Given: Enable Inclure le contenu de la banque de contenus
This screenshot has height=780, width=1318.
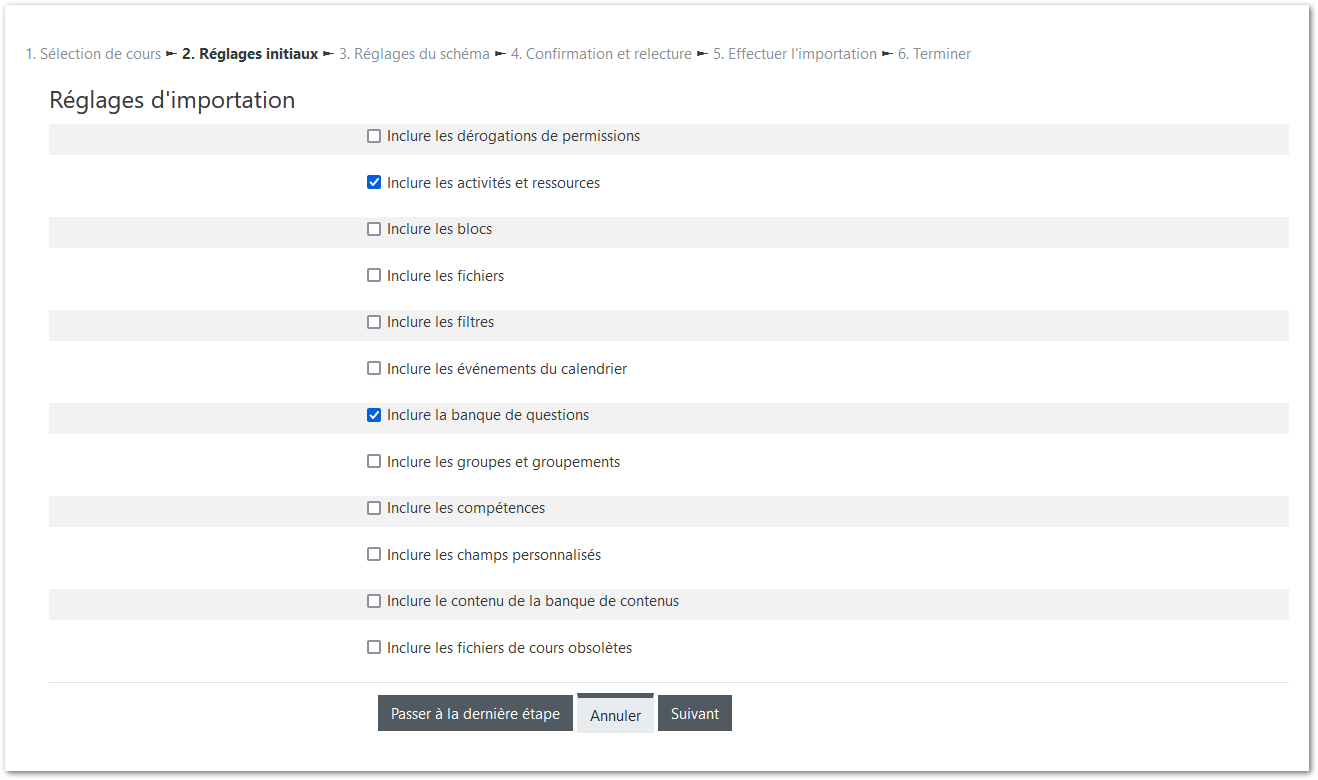Looking at the screenshot, I should 374,601.
